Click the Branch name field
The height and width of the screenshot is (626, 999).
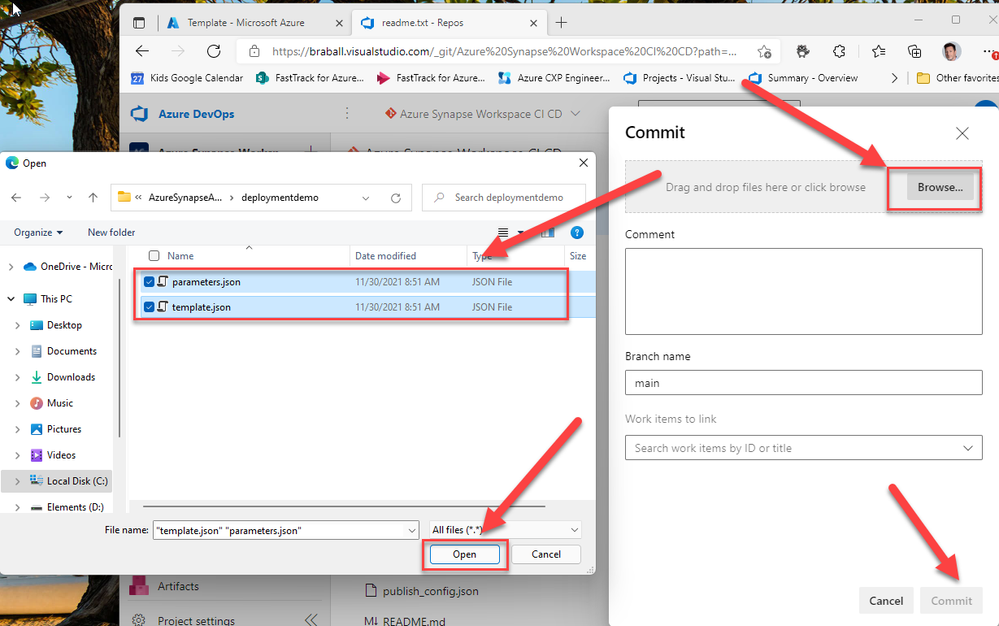pyautogui.click(x=803, y=383)
